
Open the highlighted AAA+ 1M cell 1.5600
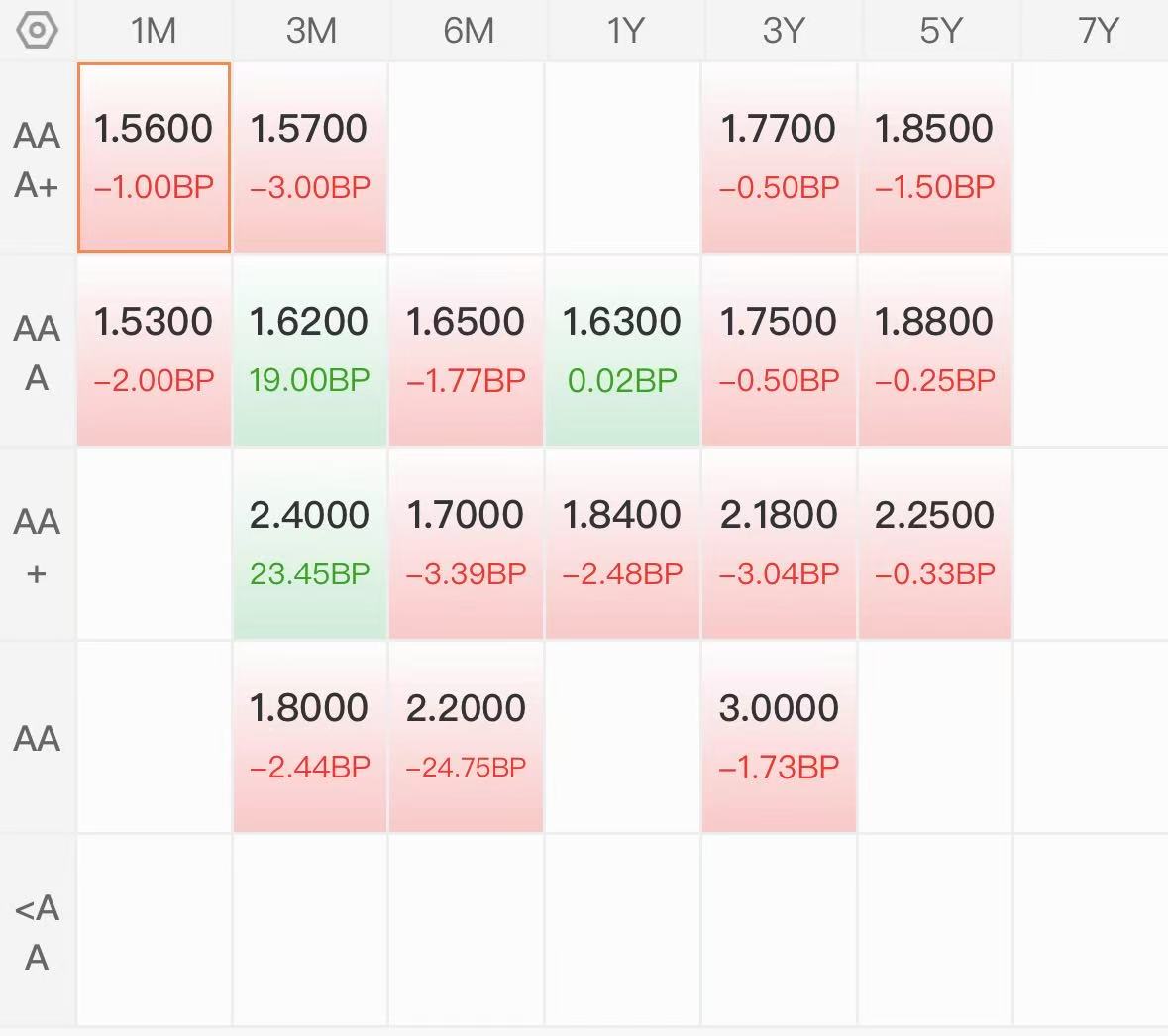(x=155, y=157)
